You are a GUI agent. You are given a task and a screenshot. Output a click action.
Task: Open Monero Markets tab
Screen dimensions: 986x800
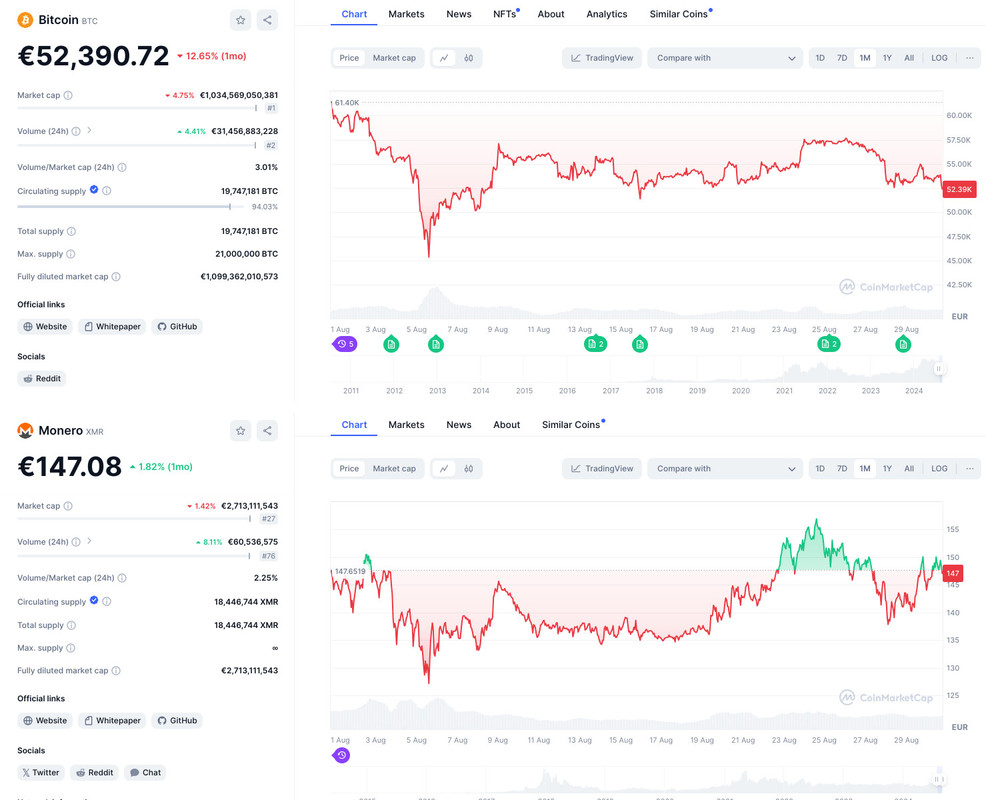pos(406,425)
